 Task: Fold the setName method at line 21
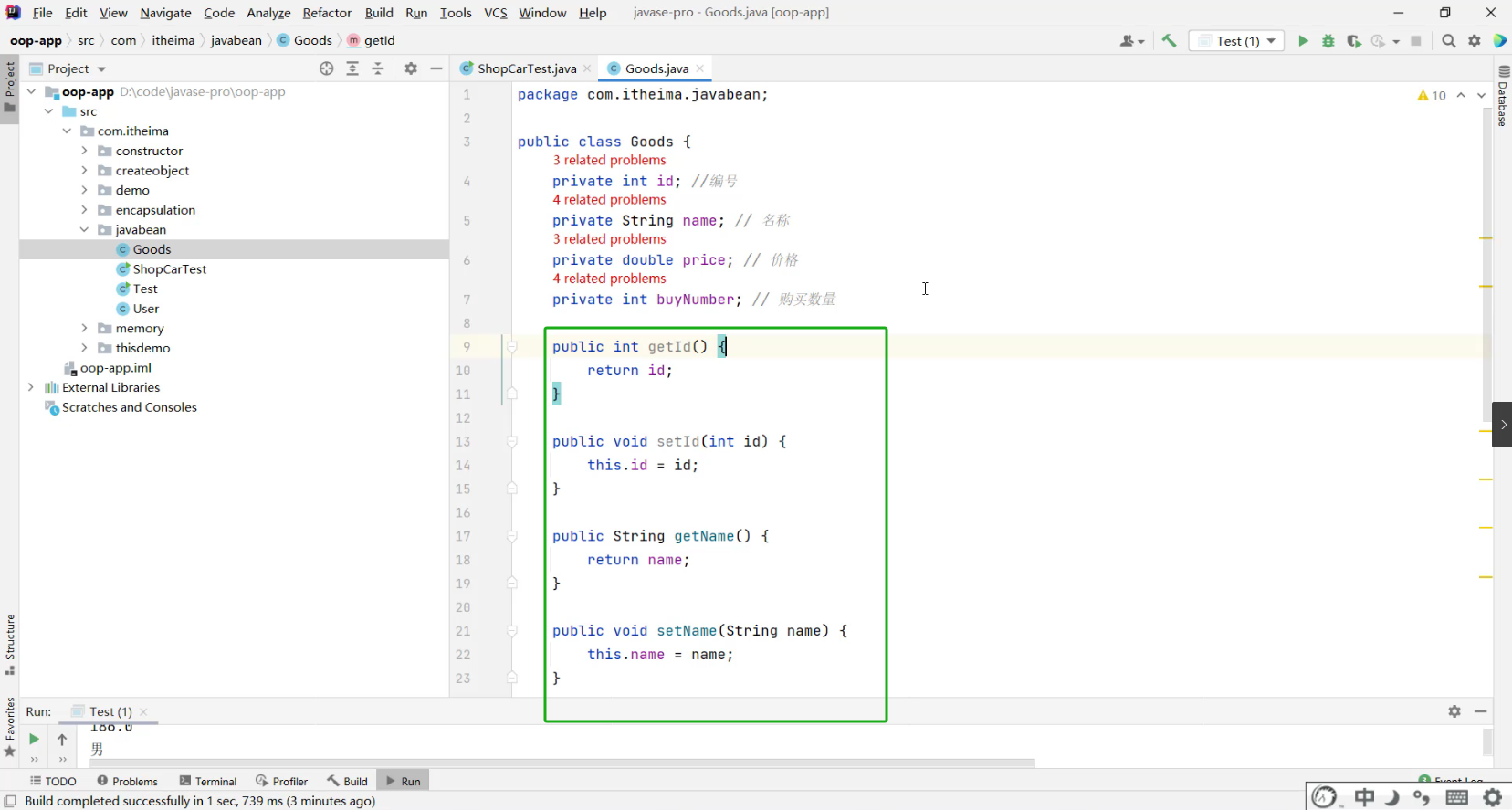(x=512, y=631)
